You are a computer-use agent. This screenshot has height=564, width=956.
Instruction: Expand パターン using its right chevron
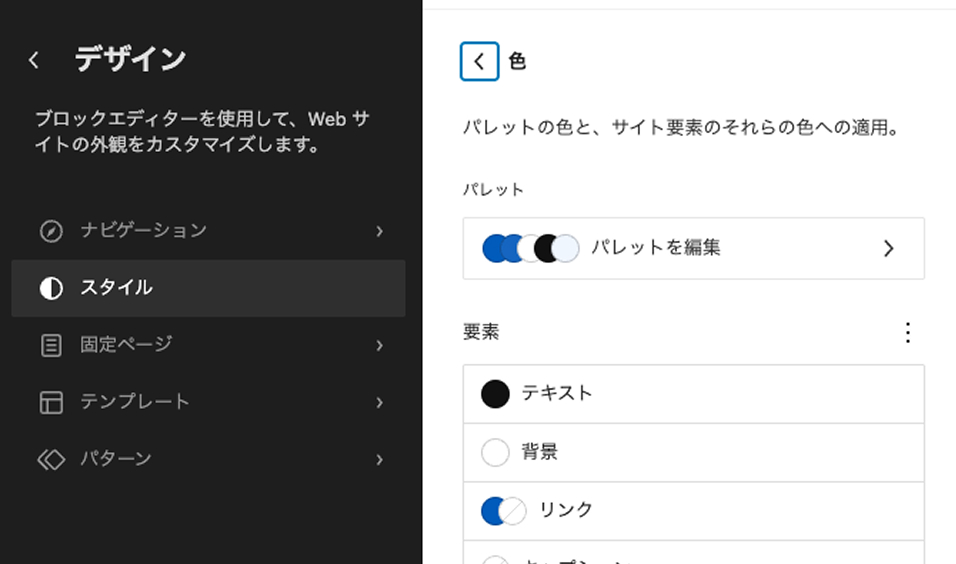(379, 460)
